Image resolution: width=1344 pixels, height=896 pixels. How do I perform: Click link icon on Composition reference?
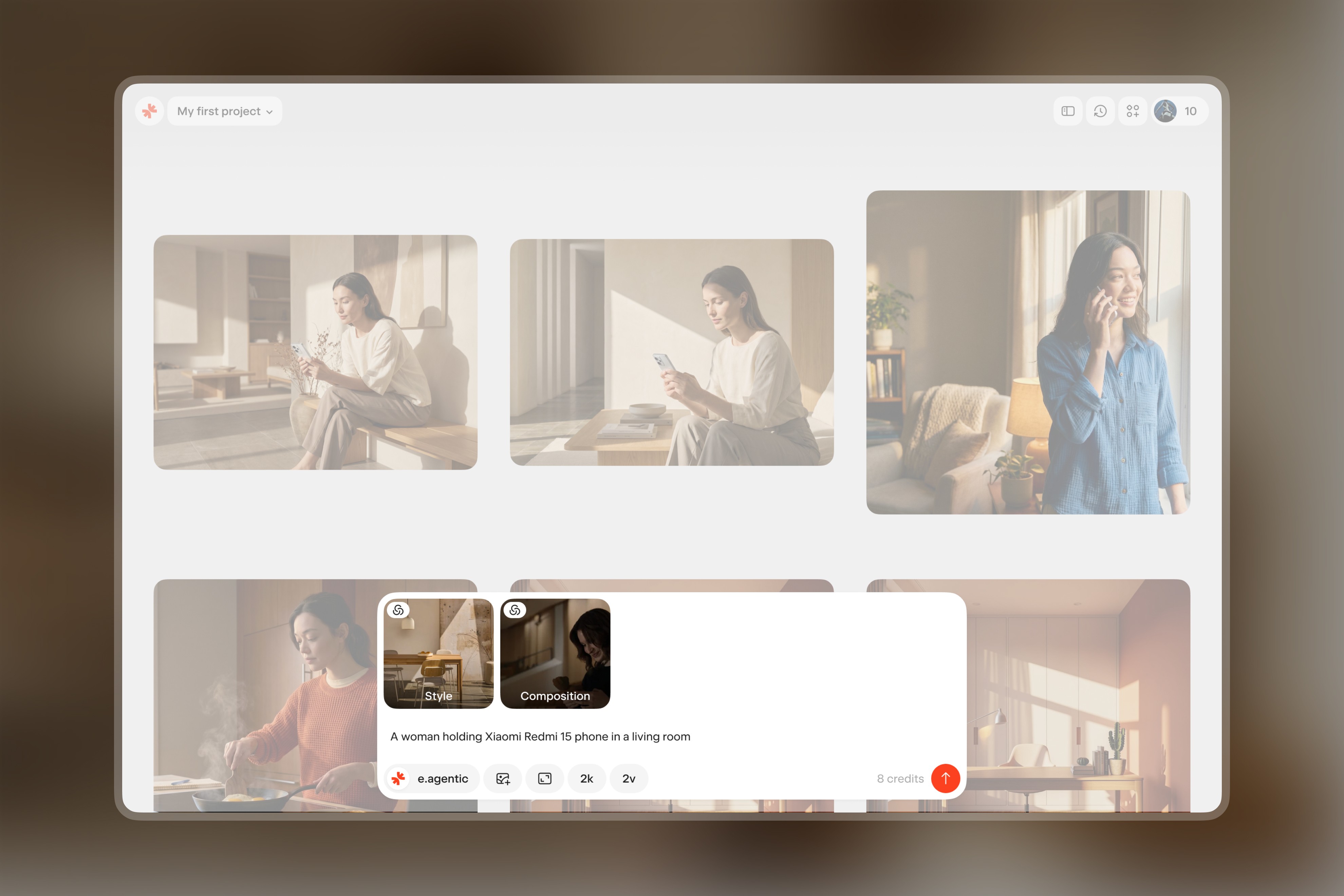click(515, 610)
